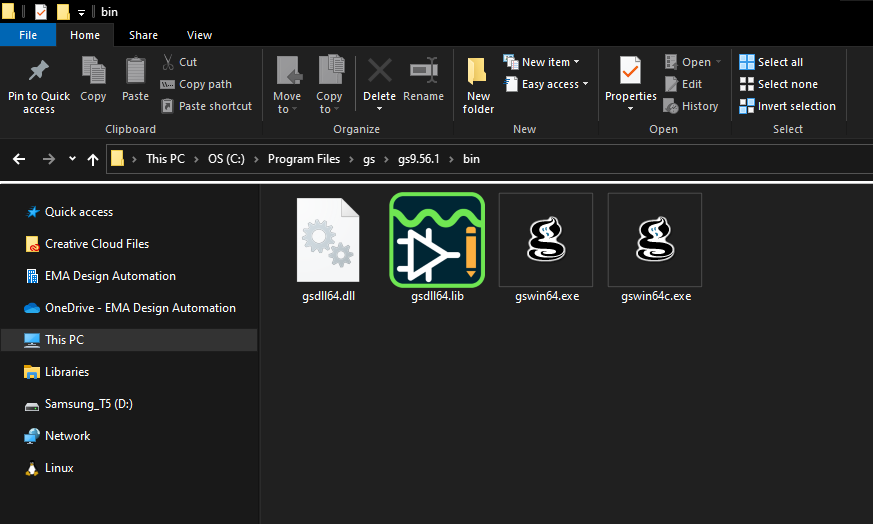873x524 pixels.
Task: Click Program Files breadcrumb
Action: (303, 159)
